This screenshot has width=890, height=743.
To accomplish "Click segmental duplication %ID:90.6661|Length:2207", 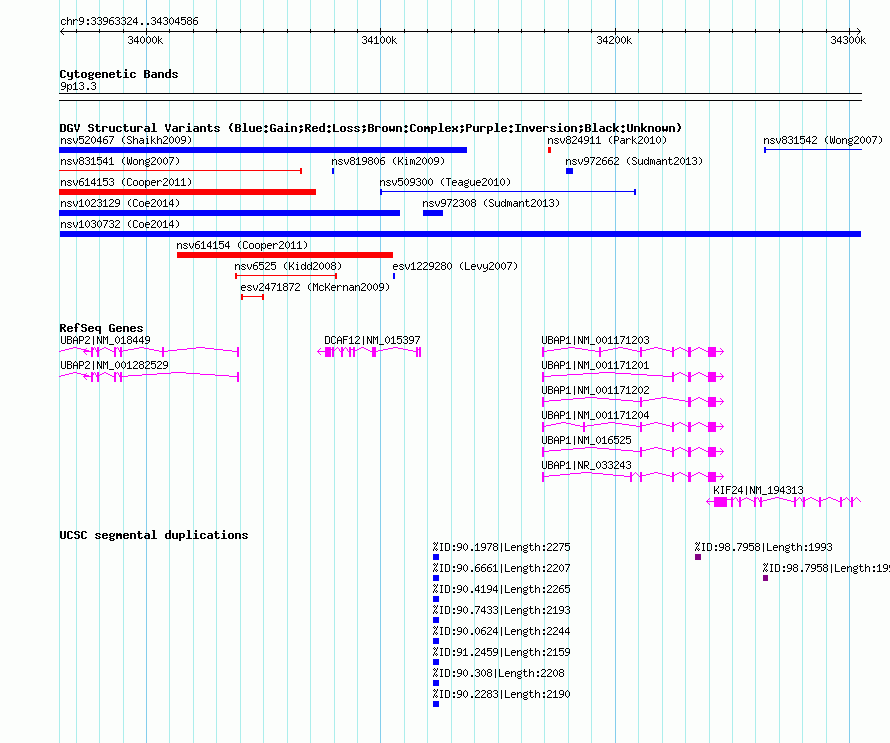I will pyautogui.click(x=501, y=568).
